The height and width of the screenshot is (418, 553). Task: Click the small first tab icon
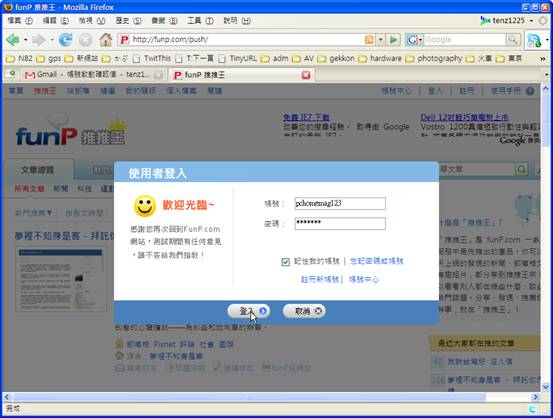coord(12,74)
